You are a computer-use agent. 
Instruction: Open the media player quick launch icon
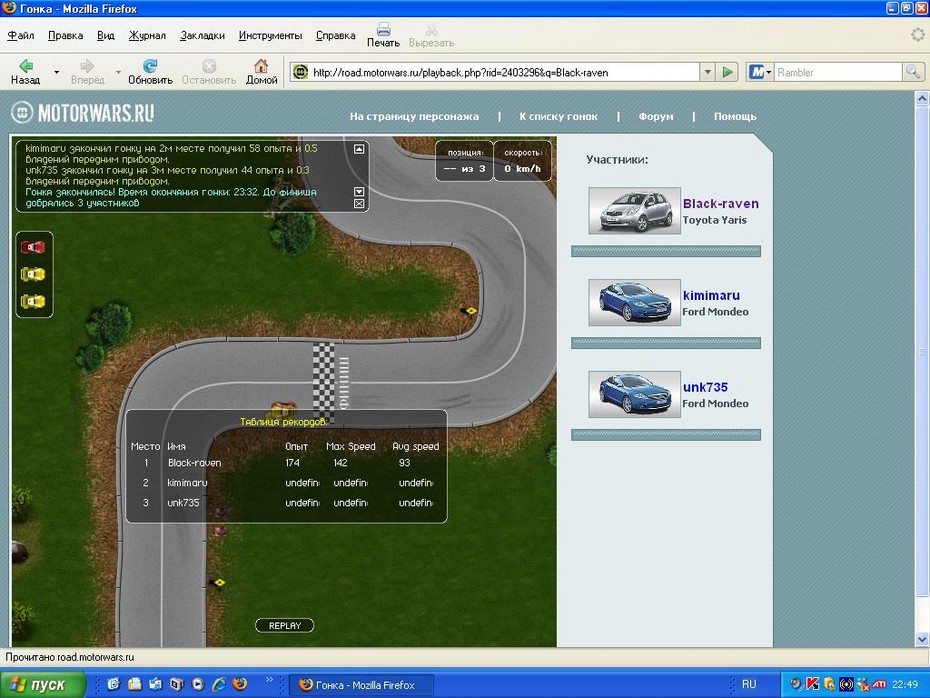click(198, 684)
